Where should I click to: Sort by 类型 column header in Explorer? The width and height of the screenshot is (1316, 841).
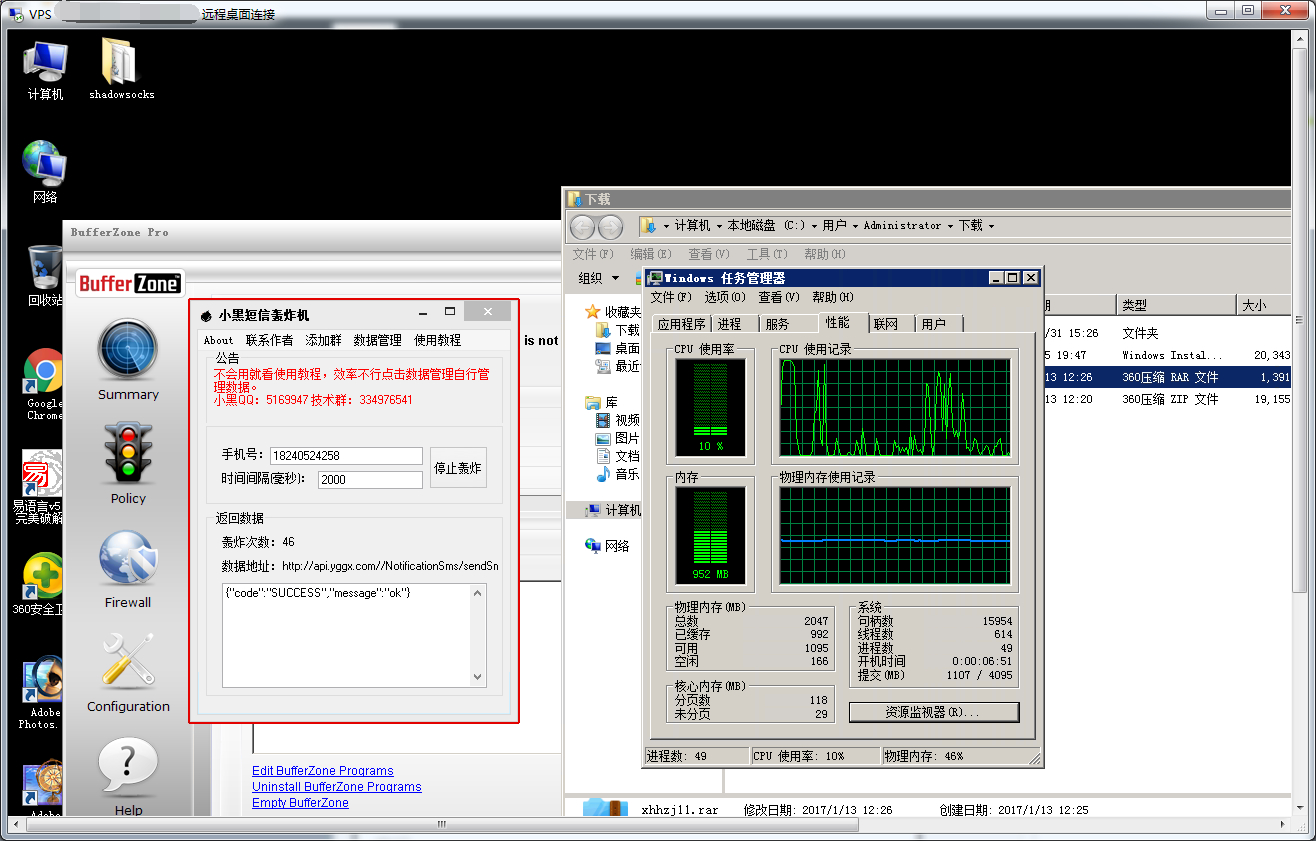click(x=1176, y=305)
